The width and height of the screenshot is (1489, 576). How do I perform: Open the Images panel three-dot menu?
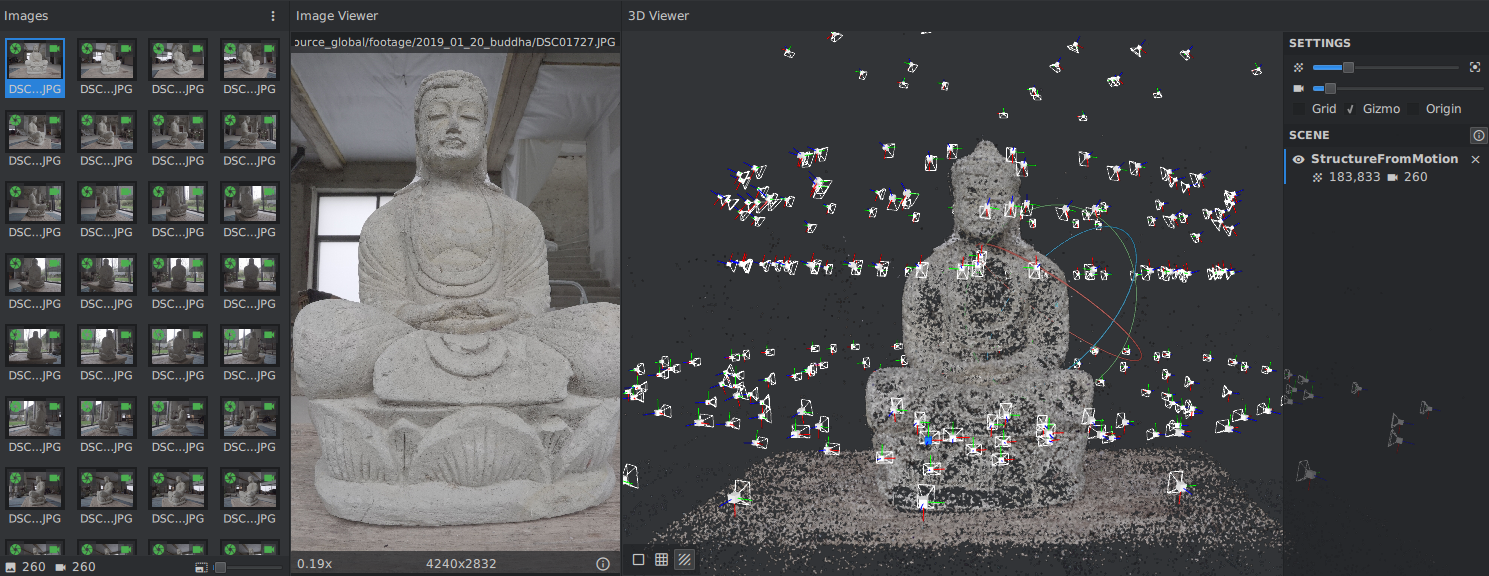coord(273,16)
